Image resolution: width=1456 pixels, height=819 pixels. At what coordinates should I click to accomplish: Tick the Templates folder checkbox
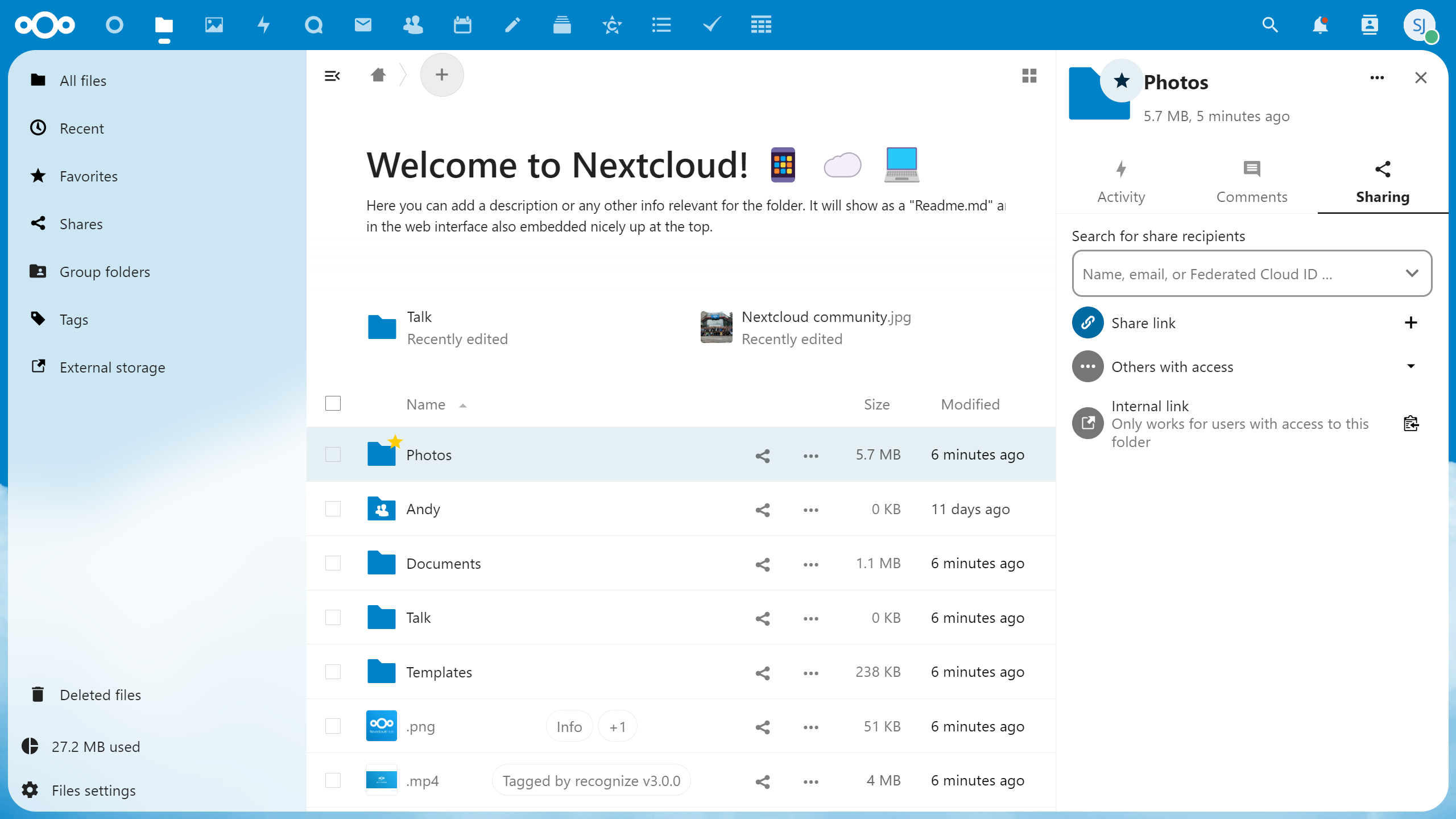[333, 672]
